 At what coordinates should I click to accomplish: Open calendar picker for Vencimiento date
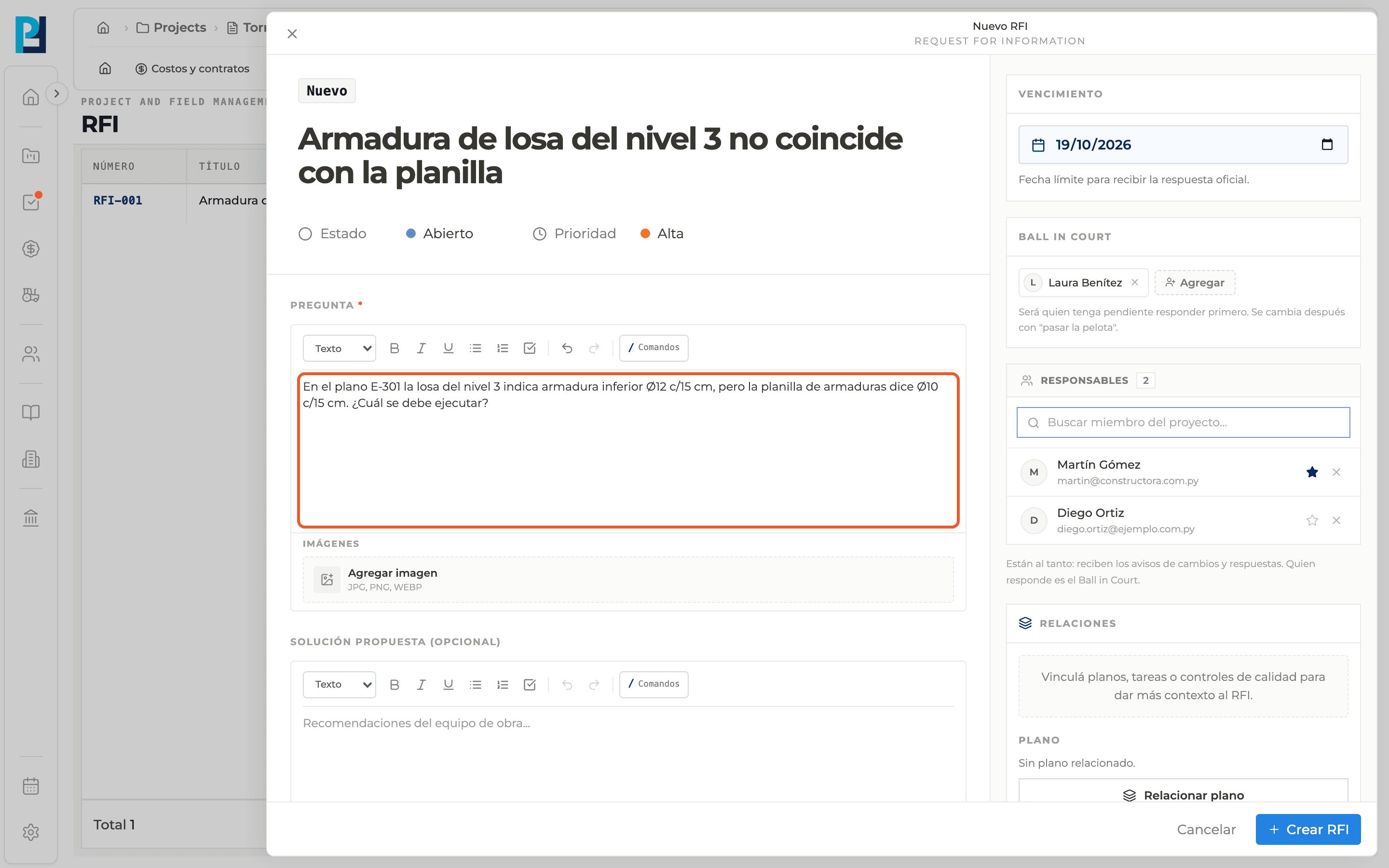pos(1327,144)
